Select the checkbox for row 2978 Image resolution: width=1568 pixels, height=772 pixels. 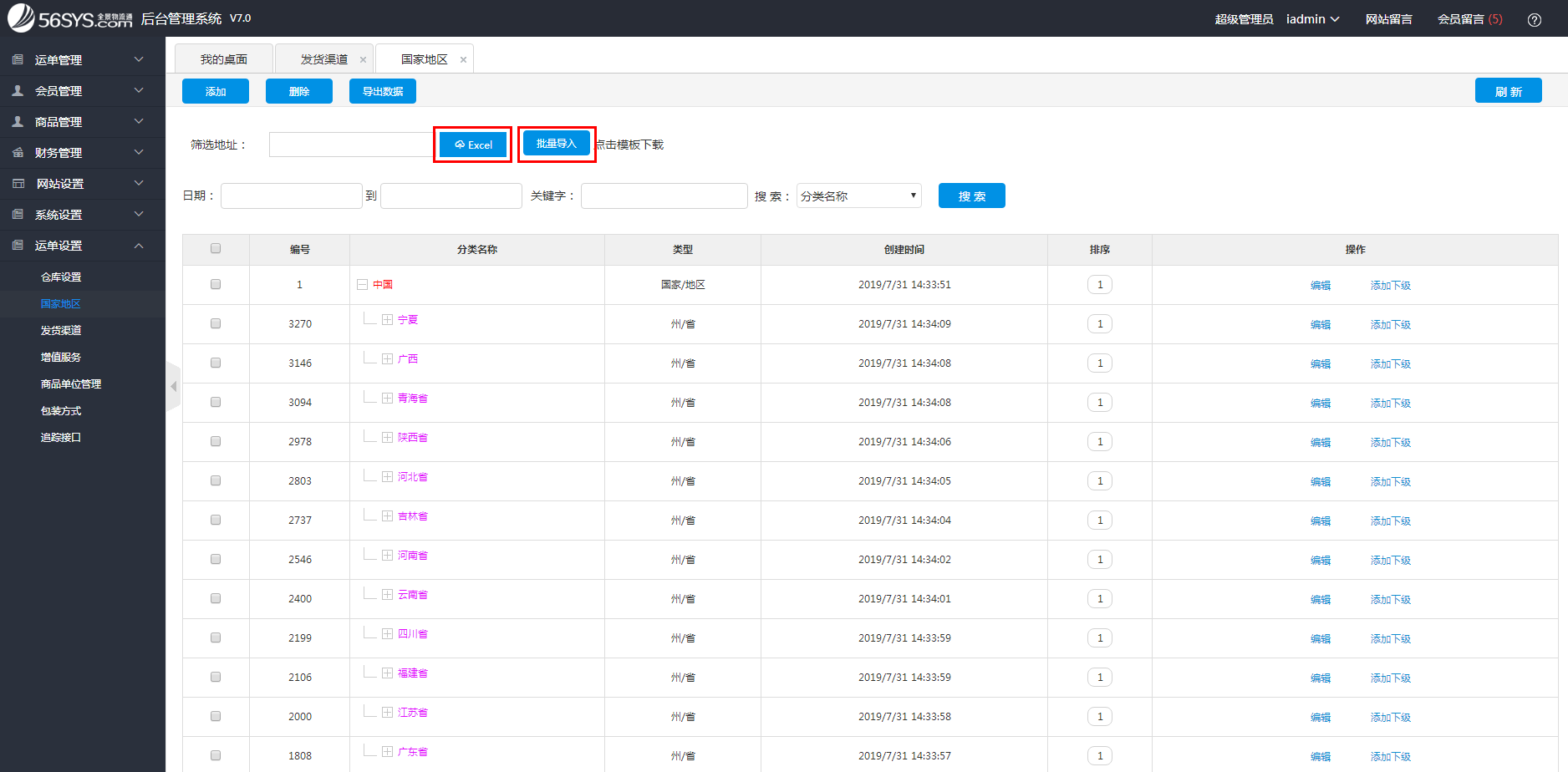(216, 441)
